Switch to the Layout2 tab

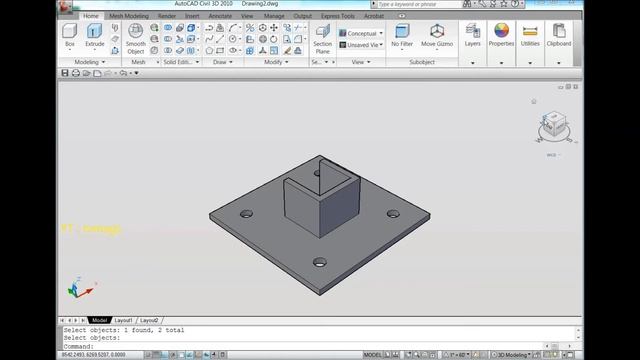[x=149, y=320]
